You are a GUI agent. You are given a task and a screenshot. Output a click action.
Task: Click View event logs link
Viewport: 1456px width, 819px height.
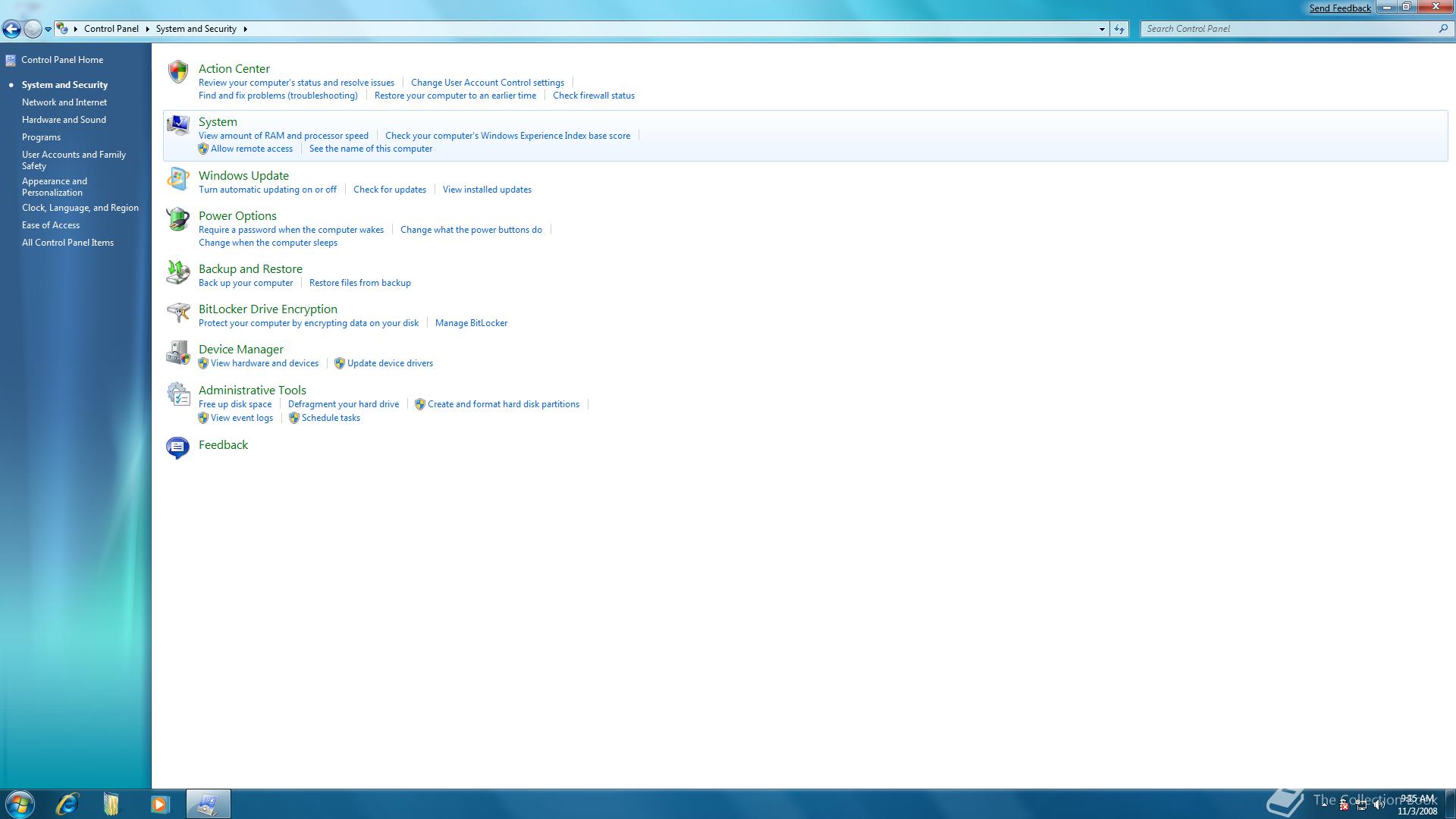[x=242, y=418]
